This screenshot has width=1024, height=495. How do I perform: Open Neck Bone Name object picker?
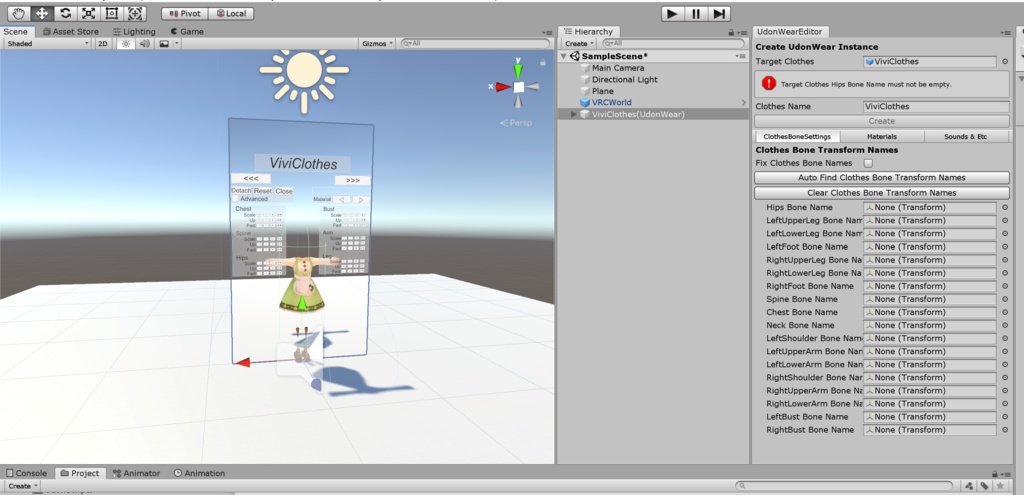pyautogui.click(x=1005, y=325)
